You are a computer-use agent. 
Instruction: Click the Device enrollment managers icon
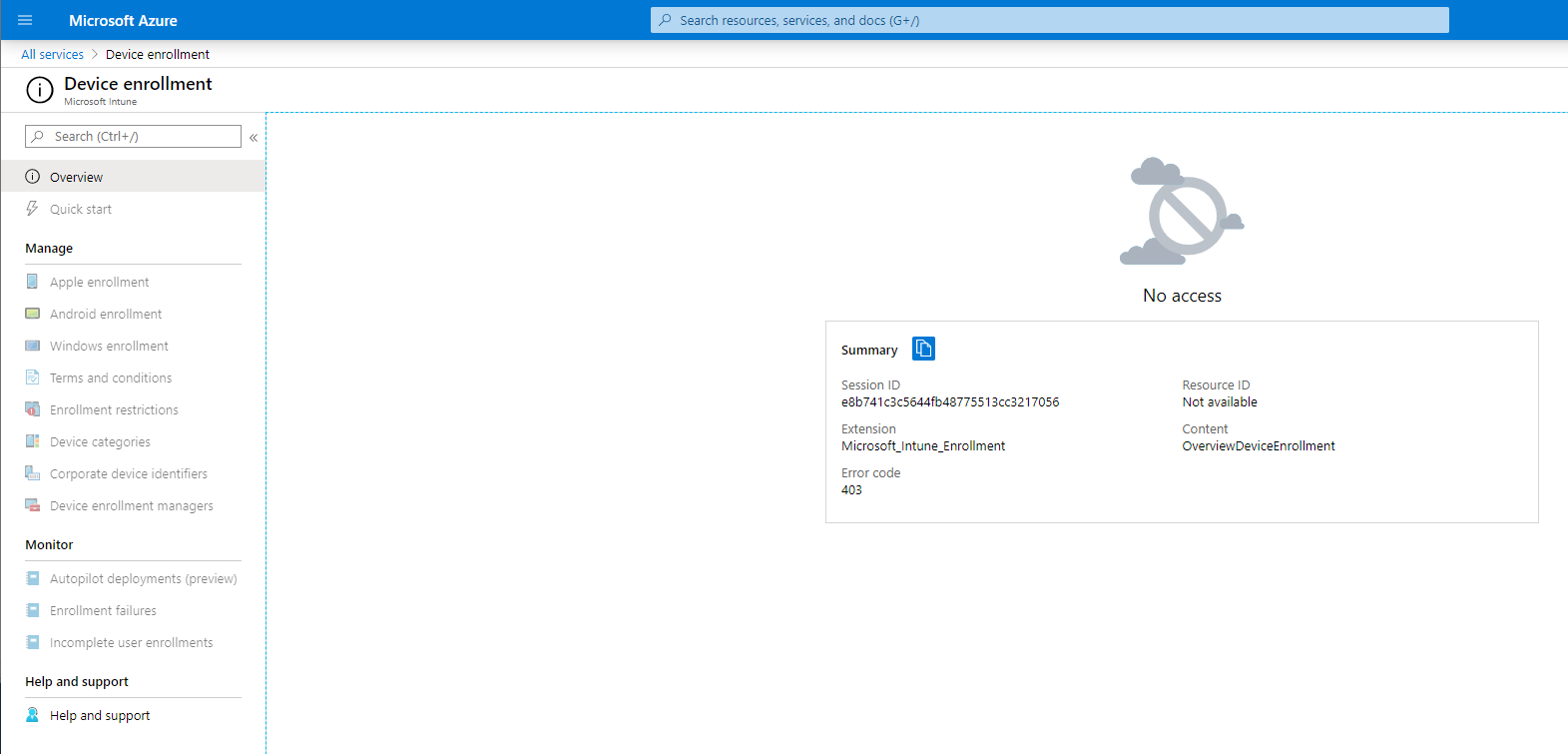point(32,505)
